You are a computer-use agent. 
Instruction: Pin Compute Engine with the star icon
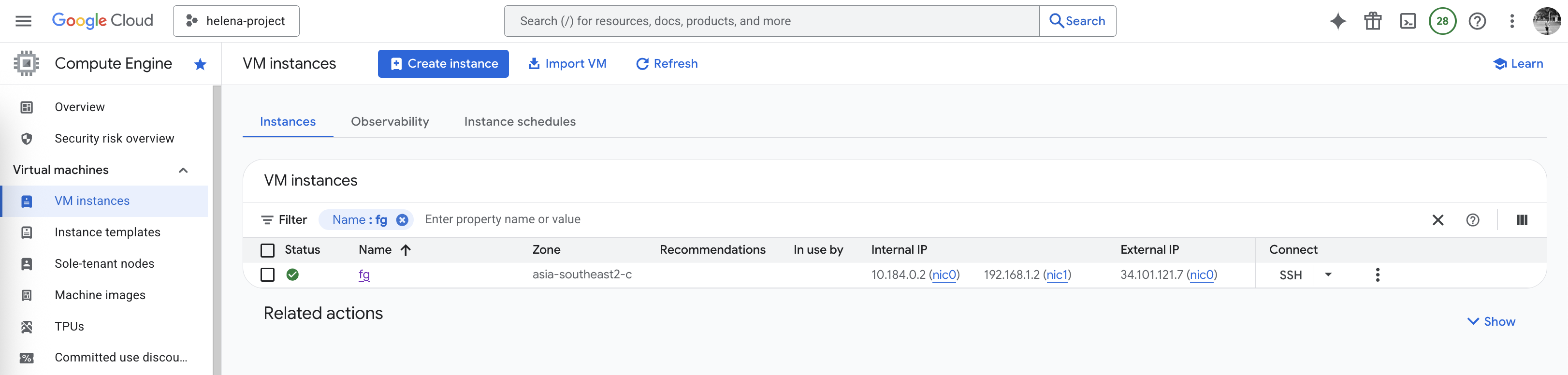click(200, 64)
